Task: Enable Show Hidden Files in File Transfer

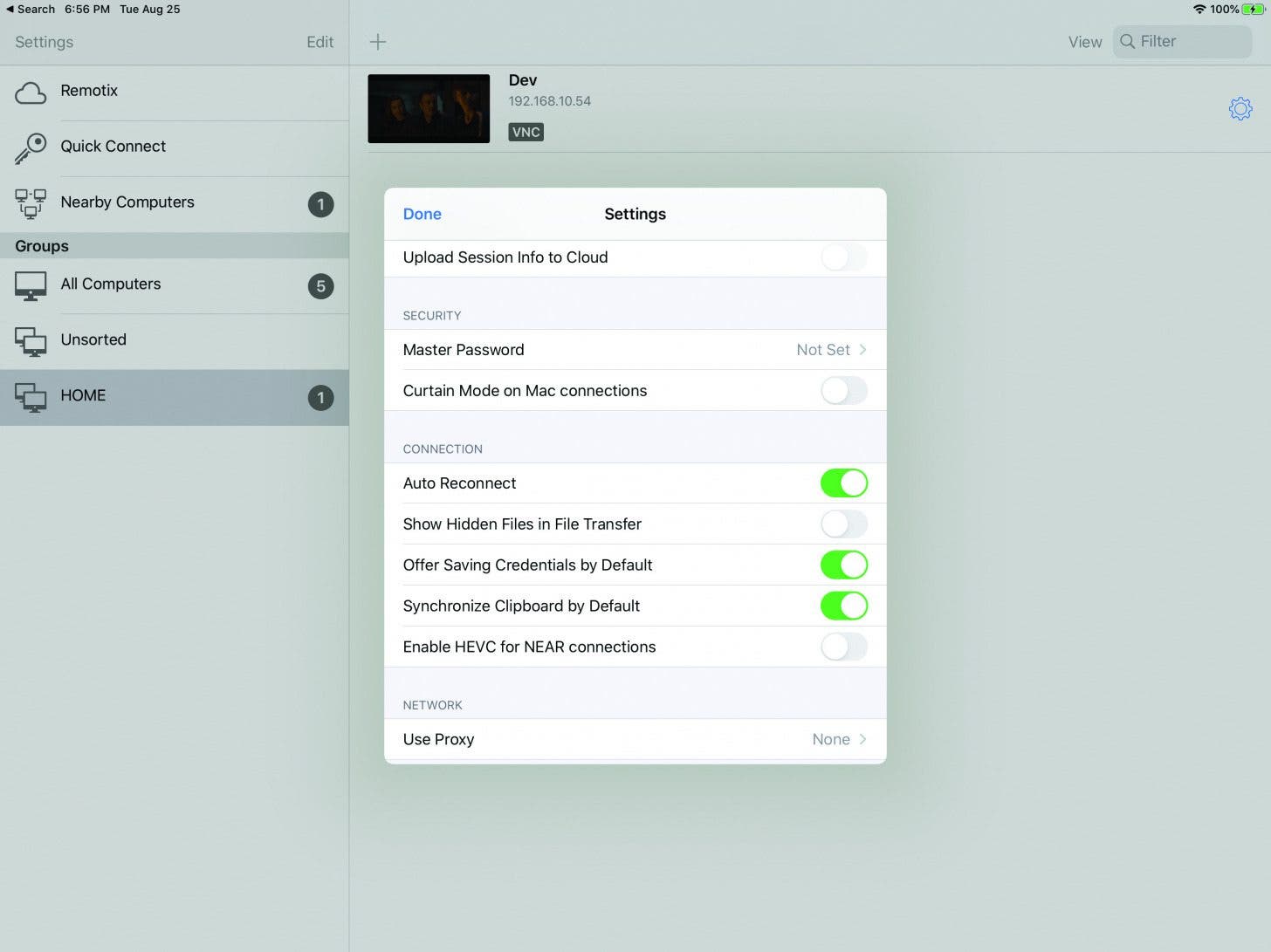Action: tap(843, 524)
